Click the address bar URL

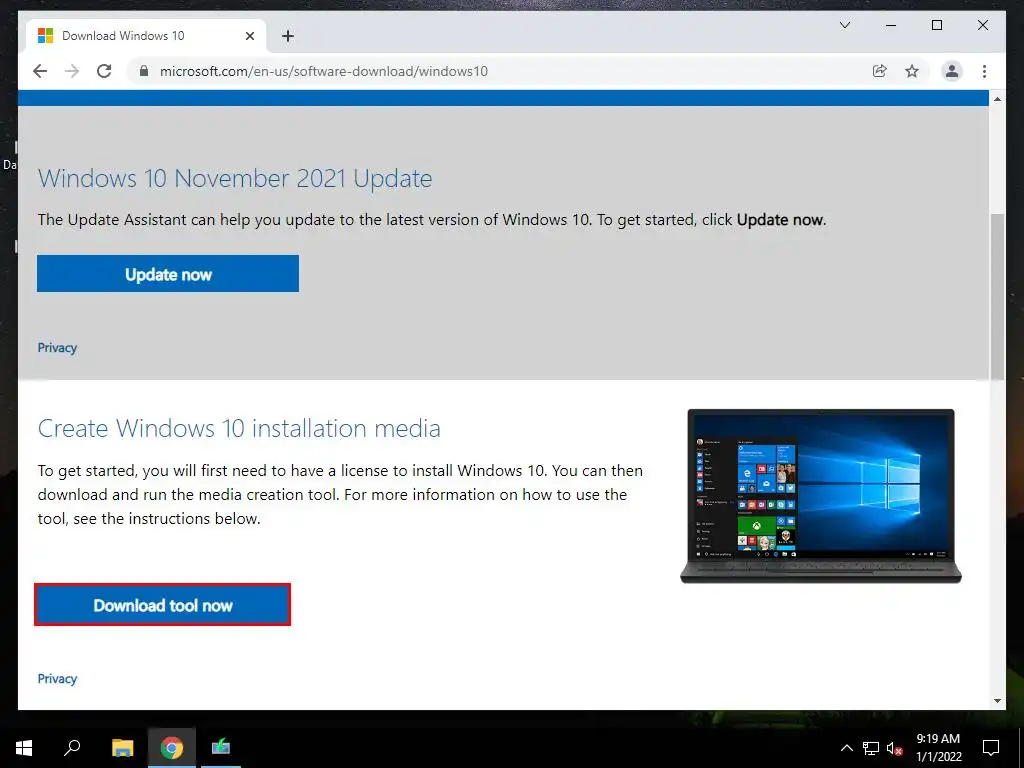pos(324,71)
